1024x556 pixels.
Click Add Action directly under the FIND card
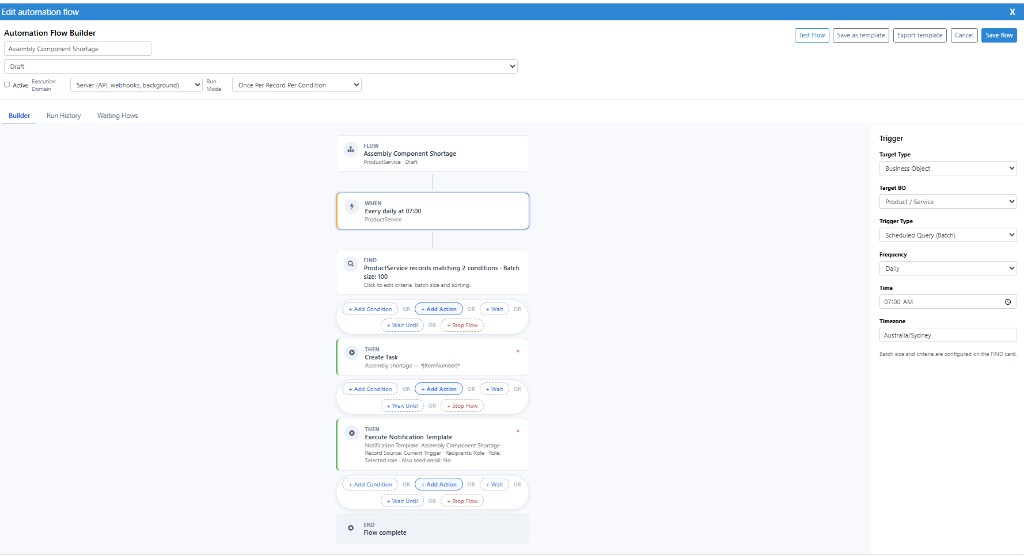tap(439, 309)
